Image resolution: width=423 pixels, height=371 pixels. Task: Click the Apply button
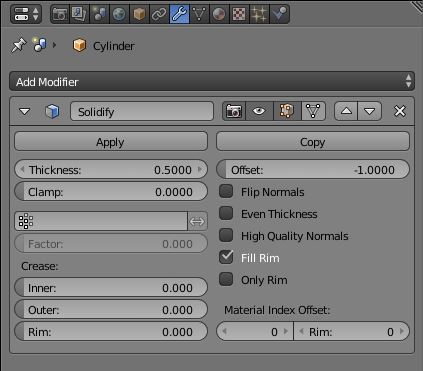click(x=111, y=142)
